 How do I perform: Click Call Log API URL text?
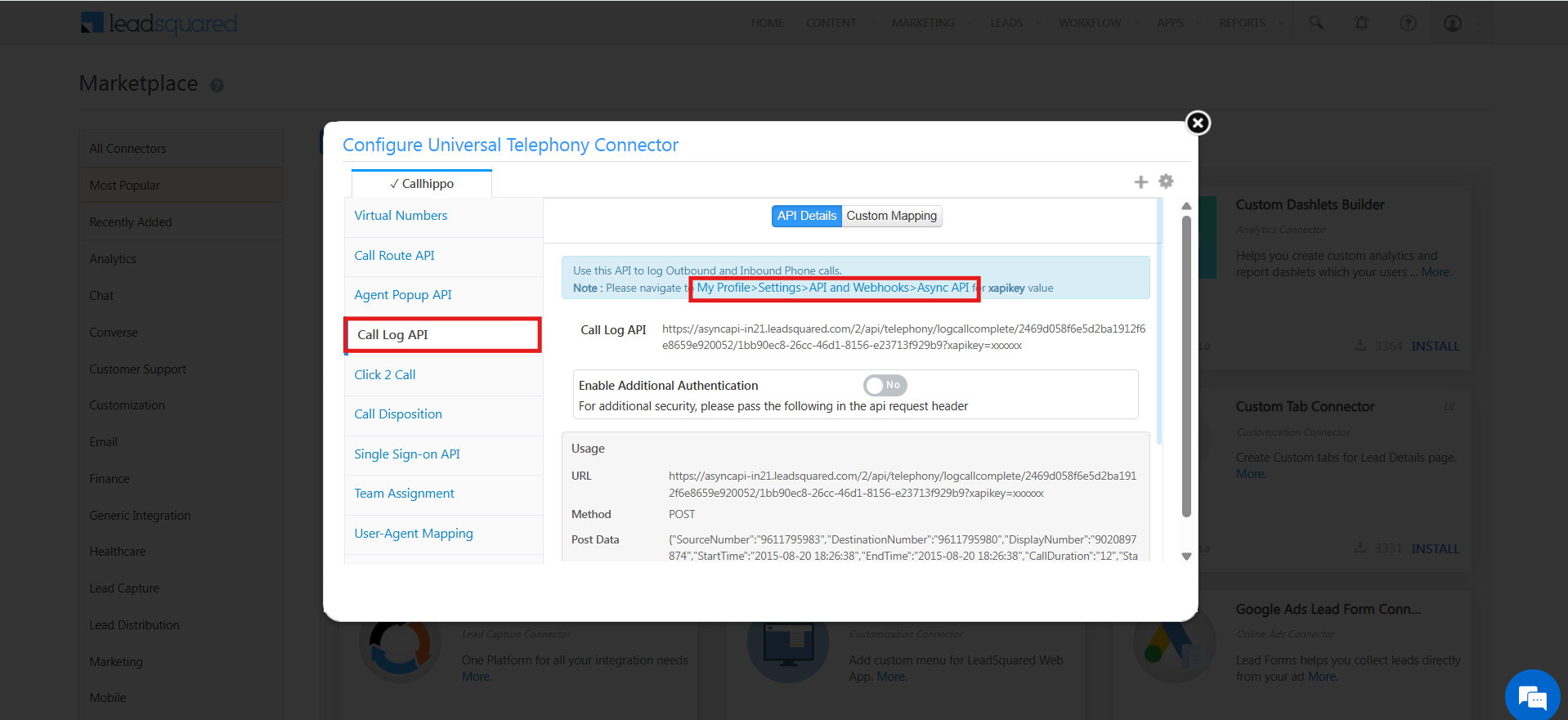tap(903, 337)
